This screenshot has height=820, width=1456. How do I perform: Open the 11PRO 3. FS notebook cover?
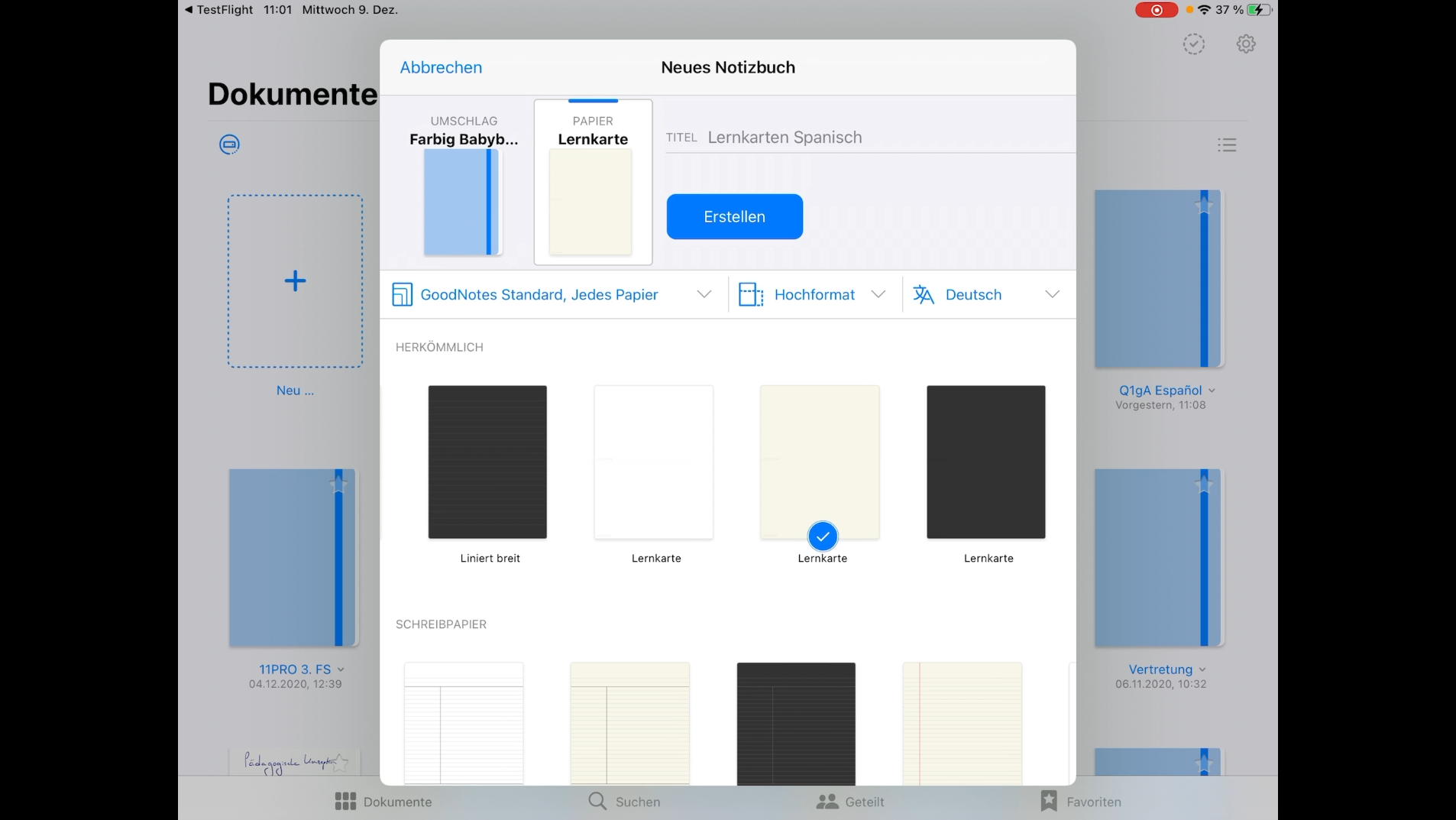293,558
